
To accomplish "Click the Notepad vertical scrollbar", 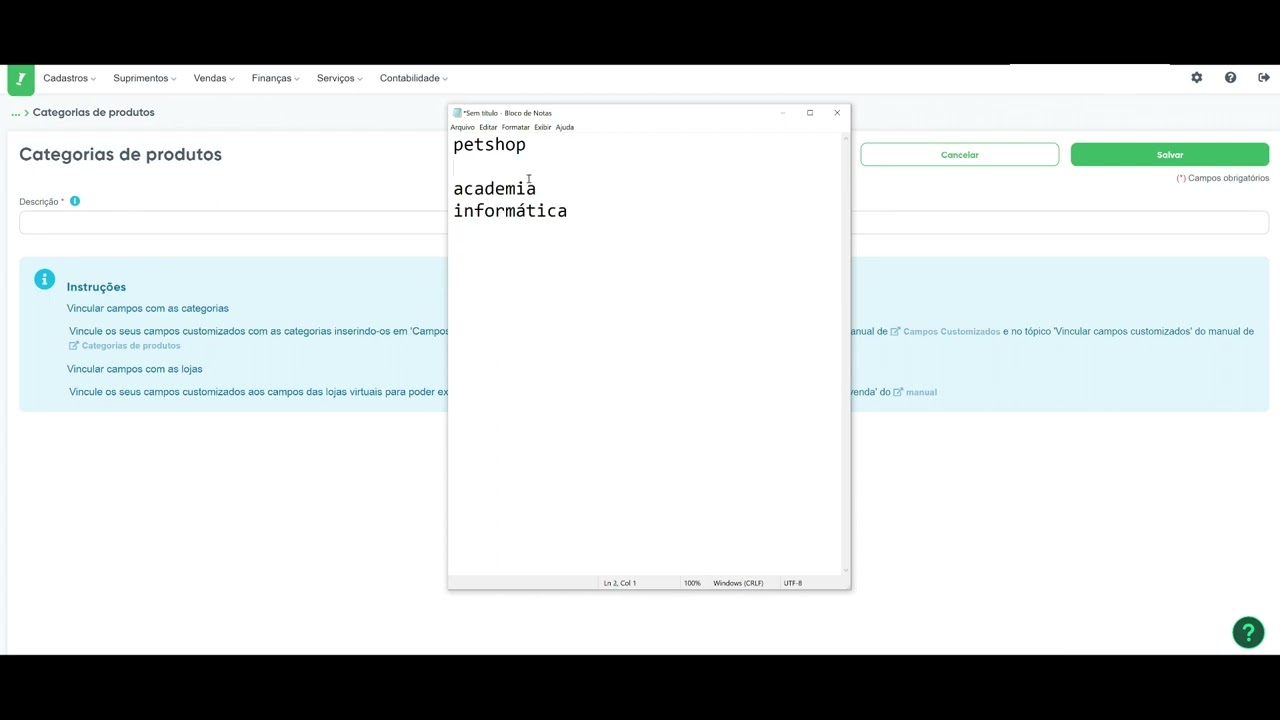I will click(846, 354).
